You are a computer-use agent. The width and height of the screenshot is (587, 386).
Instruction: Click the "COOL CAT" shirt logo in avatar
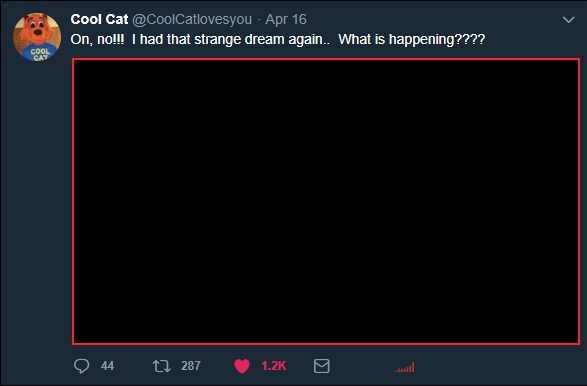coord(40,54)
